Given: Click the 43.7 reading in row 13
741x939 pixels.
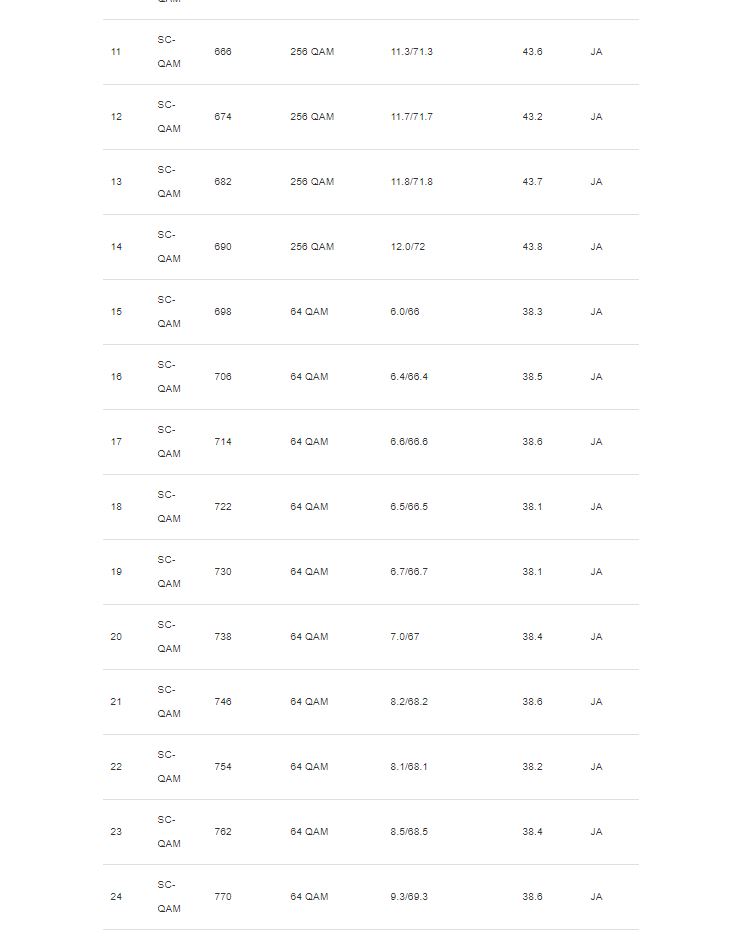Looking at the screenshot, I should [532, 182].
